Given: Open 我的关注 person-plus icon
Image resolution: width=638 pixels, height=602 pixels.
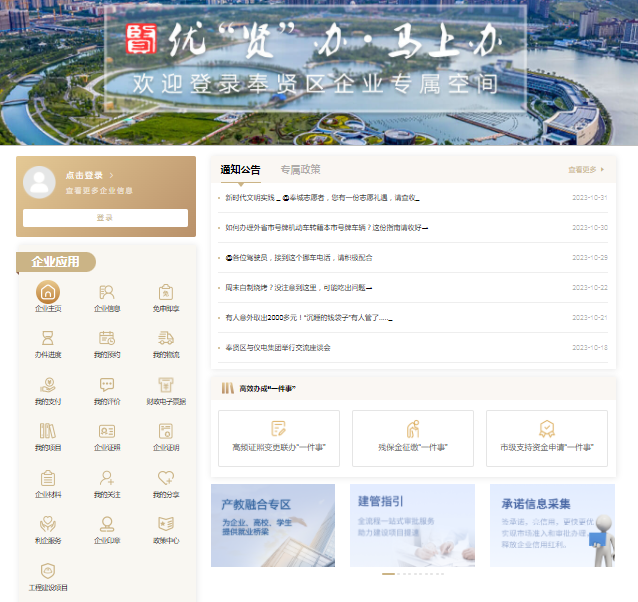Looking at the screenshot, I should [x=107, y=478].
